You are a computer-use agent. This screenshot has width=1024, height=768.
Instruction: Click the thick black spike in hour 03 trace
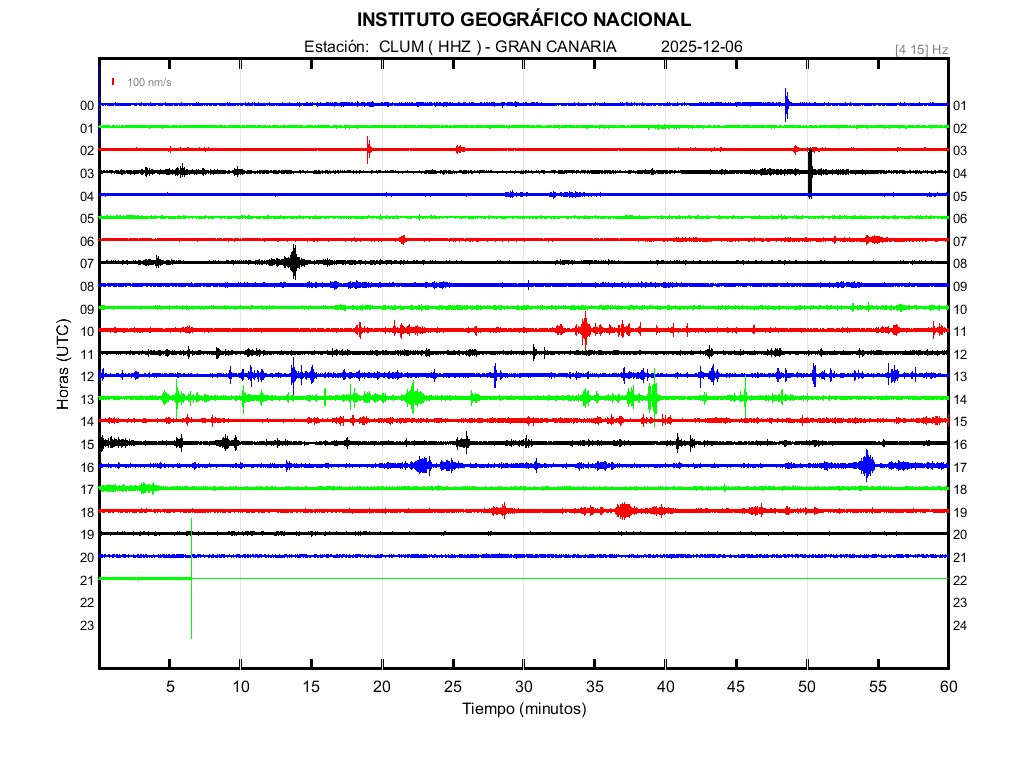click(x=810, y=172)
